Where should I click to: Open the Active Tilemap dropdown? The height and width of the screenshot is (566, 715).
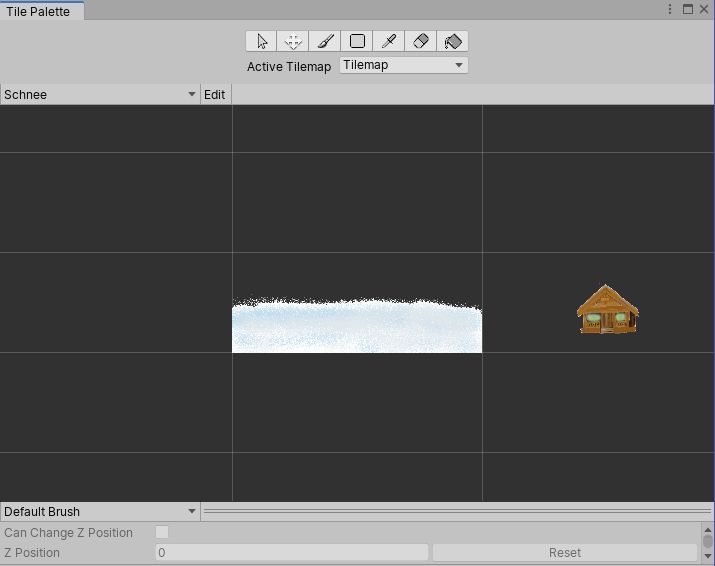click(404, 65)
